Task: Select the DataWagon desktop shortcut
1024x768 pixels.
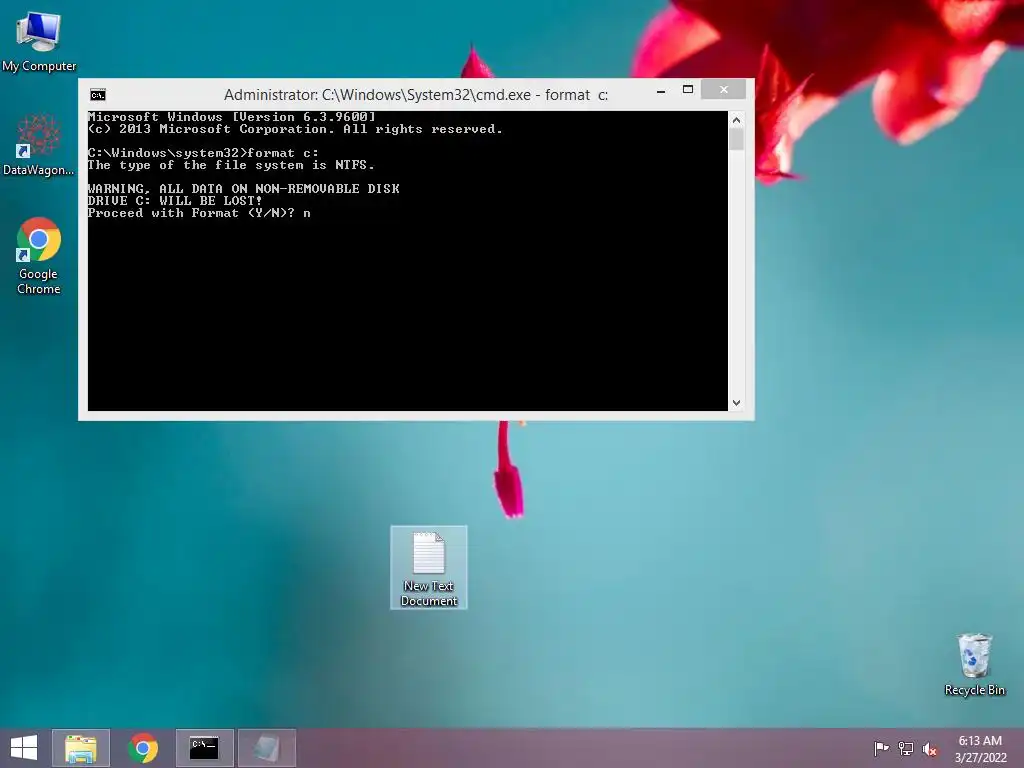Action: click(x=39, y=144)
